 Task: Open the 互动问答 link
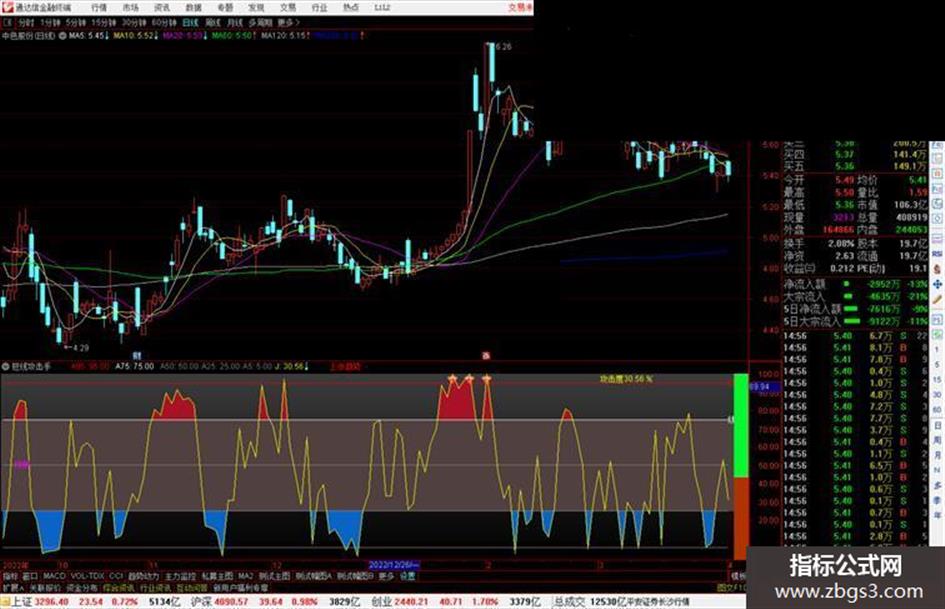click(x=192, y=588)
